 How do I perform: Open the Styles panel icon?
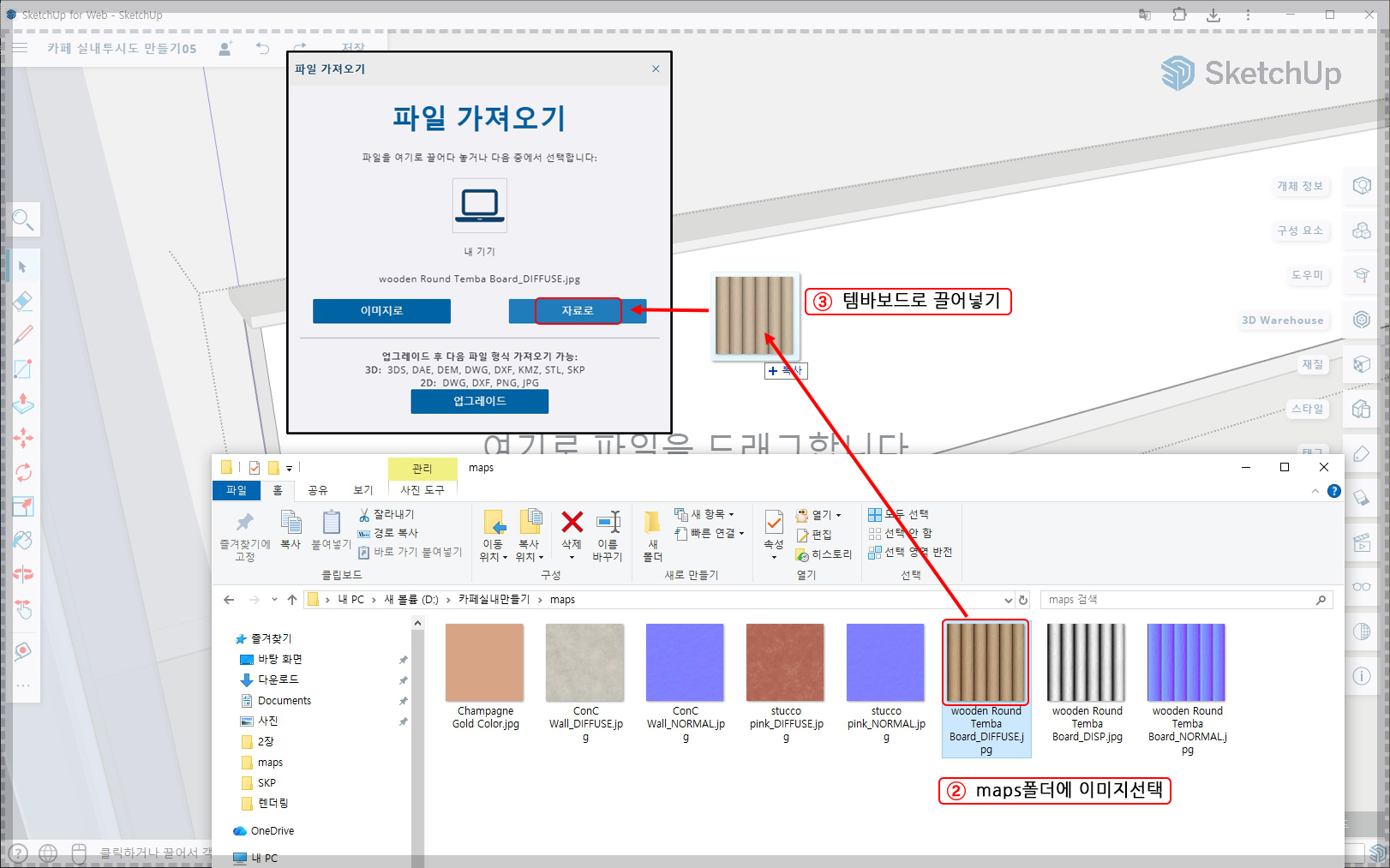[1361, 409]
